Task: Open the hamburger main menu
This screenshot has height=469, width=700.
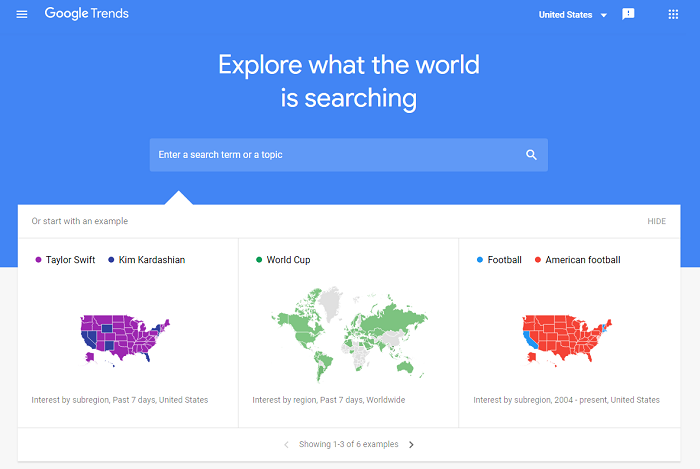Action: click(22, 14)
